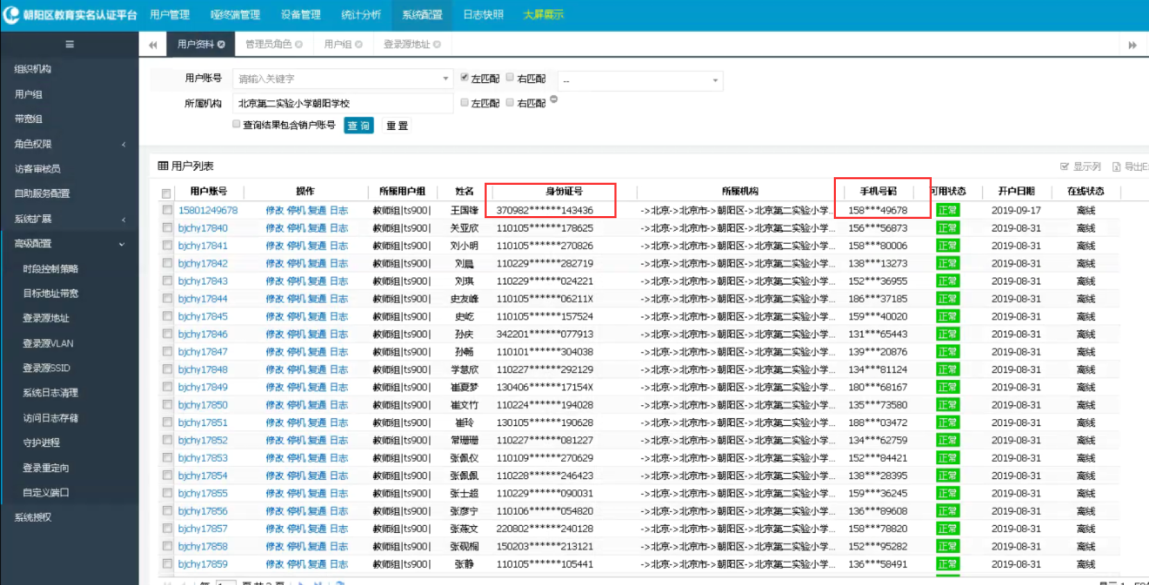Close the 管理员角色 tab via its close icon
This screenshot has height=585, width=1149.
pyautogui.click(x=299, y=45)
